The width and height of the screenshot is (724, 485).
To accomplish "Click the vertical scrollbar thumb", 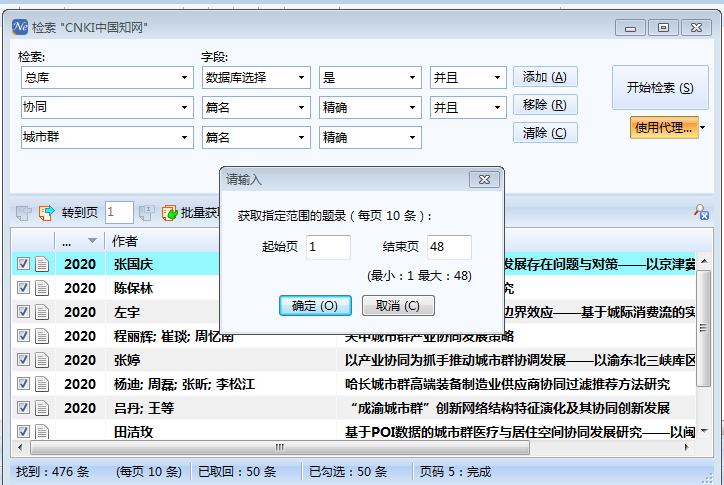I will [x=703, y=328].
